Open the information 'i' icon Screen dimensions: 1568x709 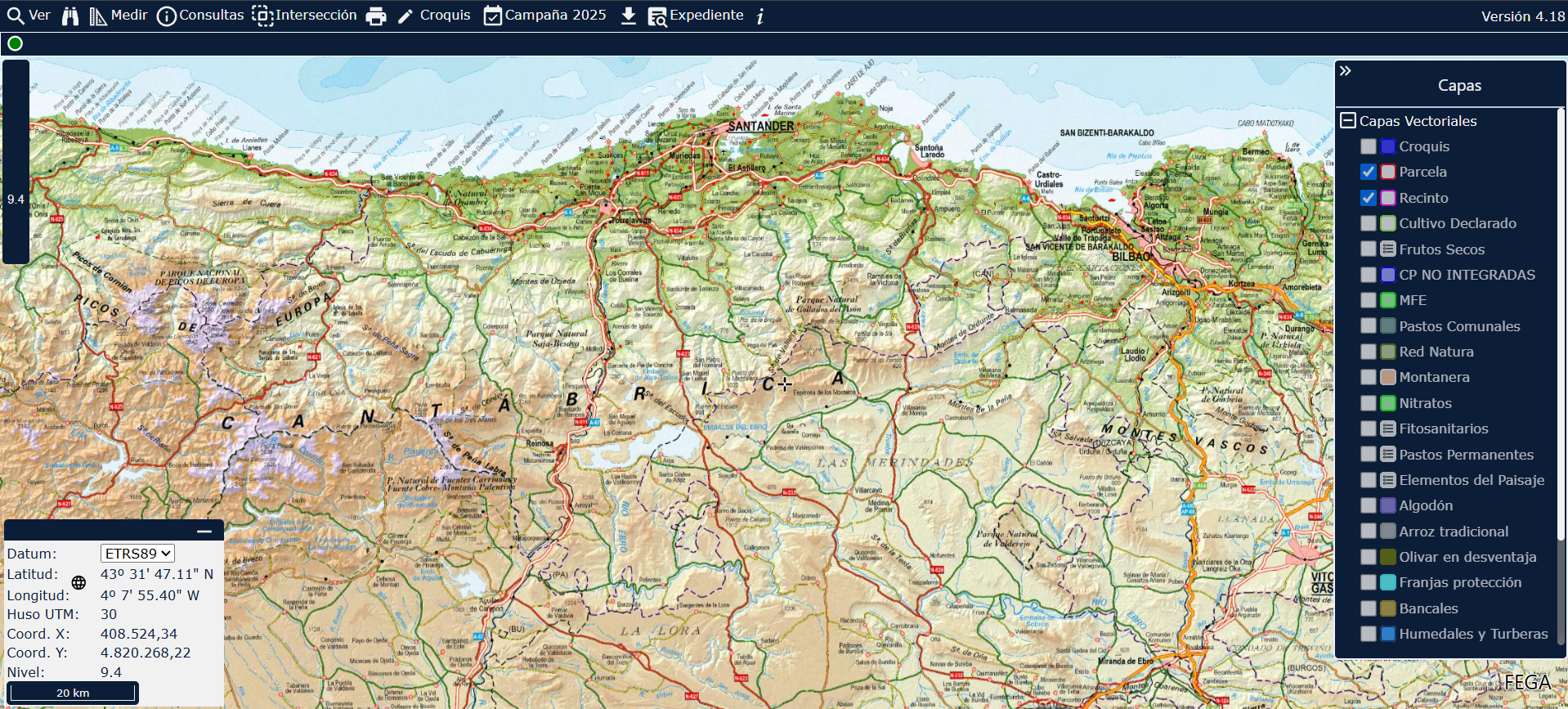[760, 16]
